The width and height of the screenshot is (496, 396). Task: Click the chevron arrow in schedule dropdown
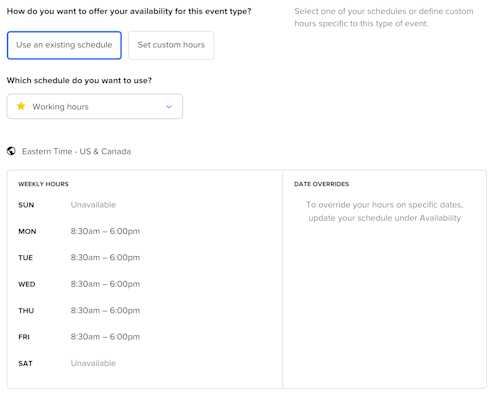(169, 107)
